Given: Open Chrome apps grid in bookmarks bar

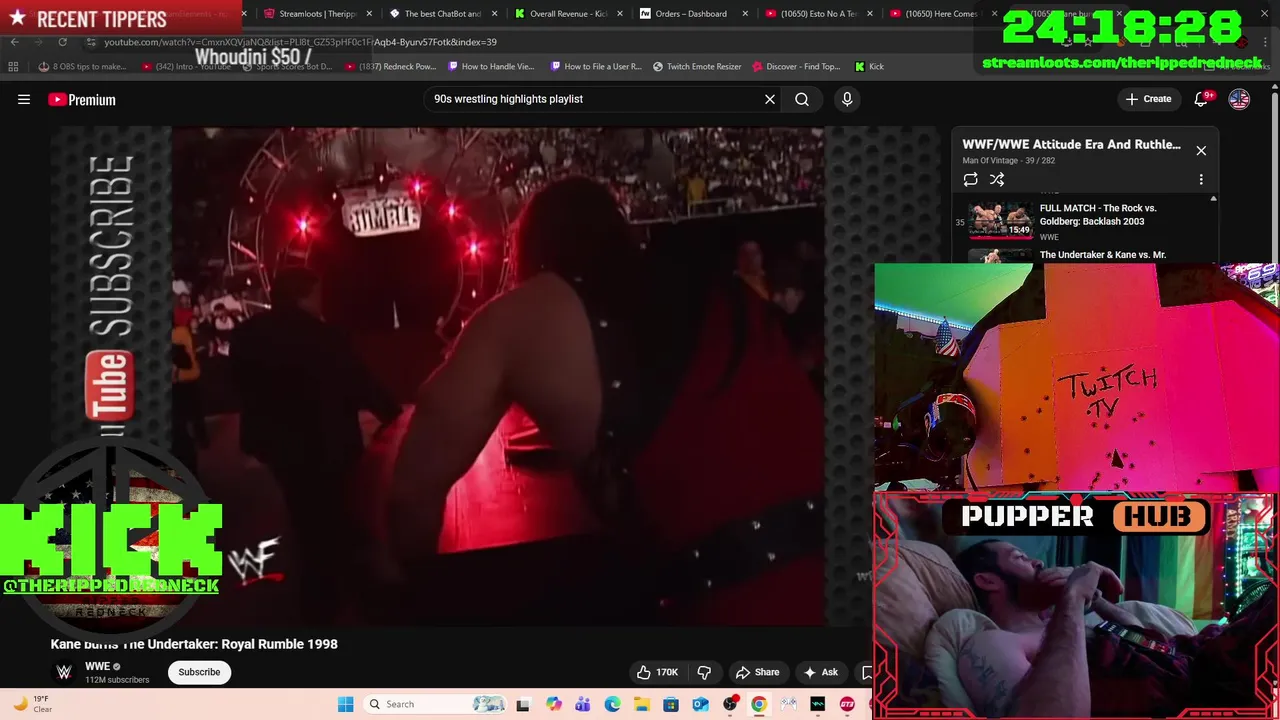Looking at the screenshot, I should coord(13,67).
